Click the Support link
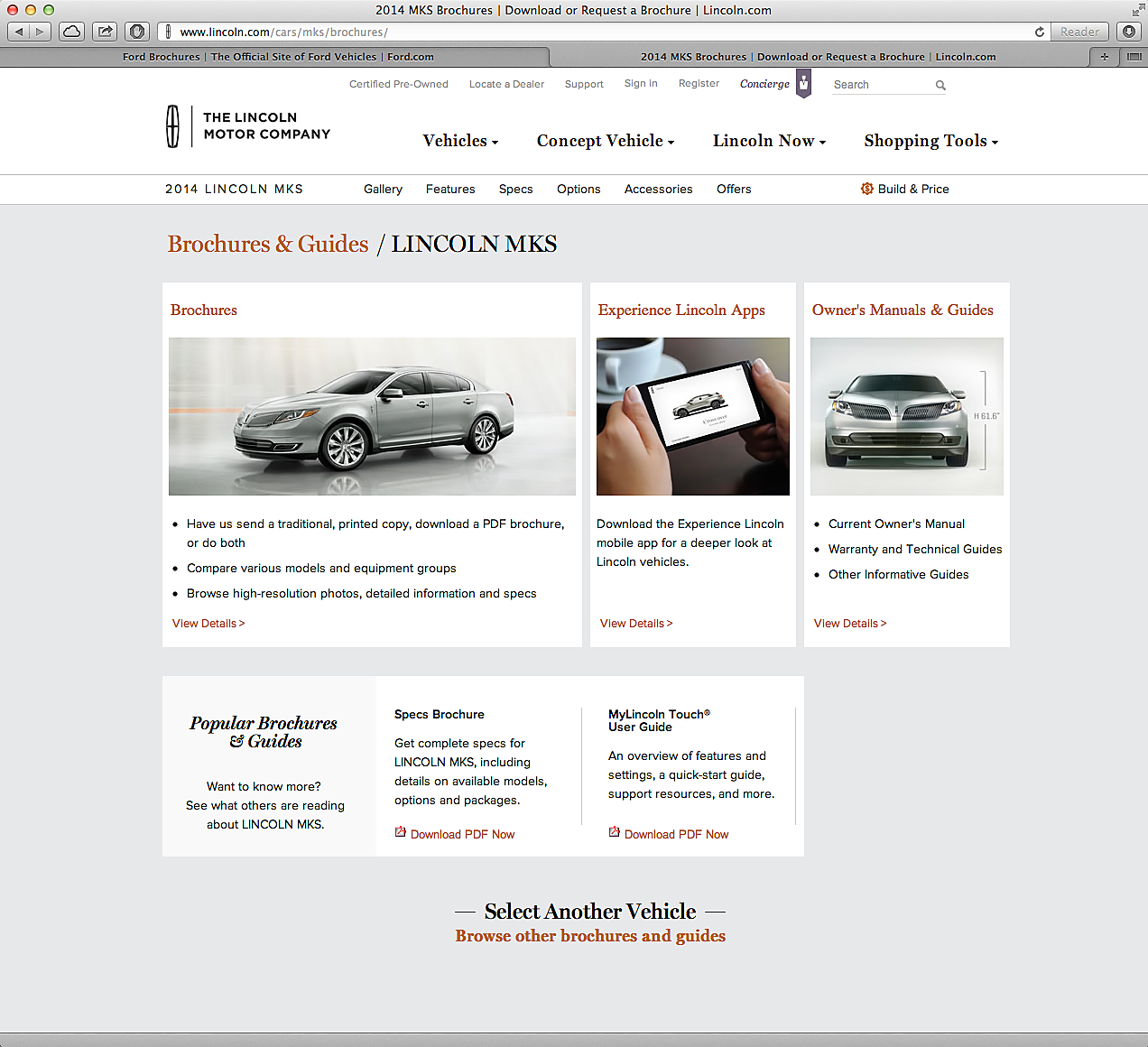Viewport: 1148px width, 1047px height. point(584,84)
